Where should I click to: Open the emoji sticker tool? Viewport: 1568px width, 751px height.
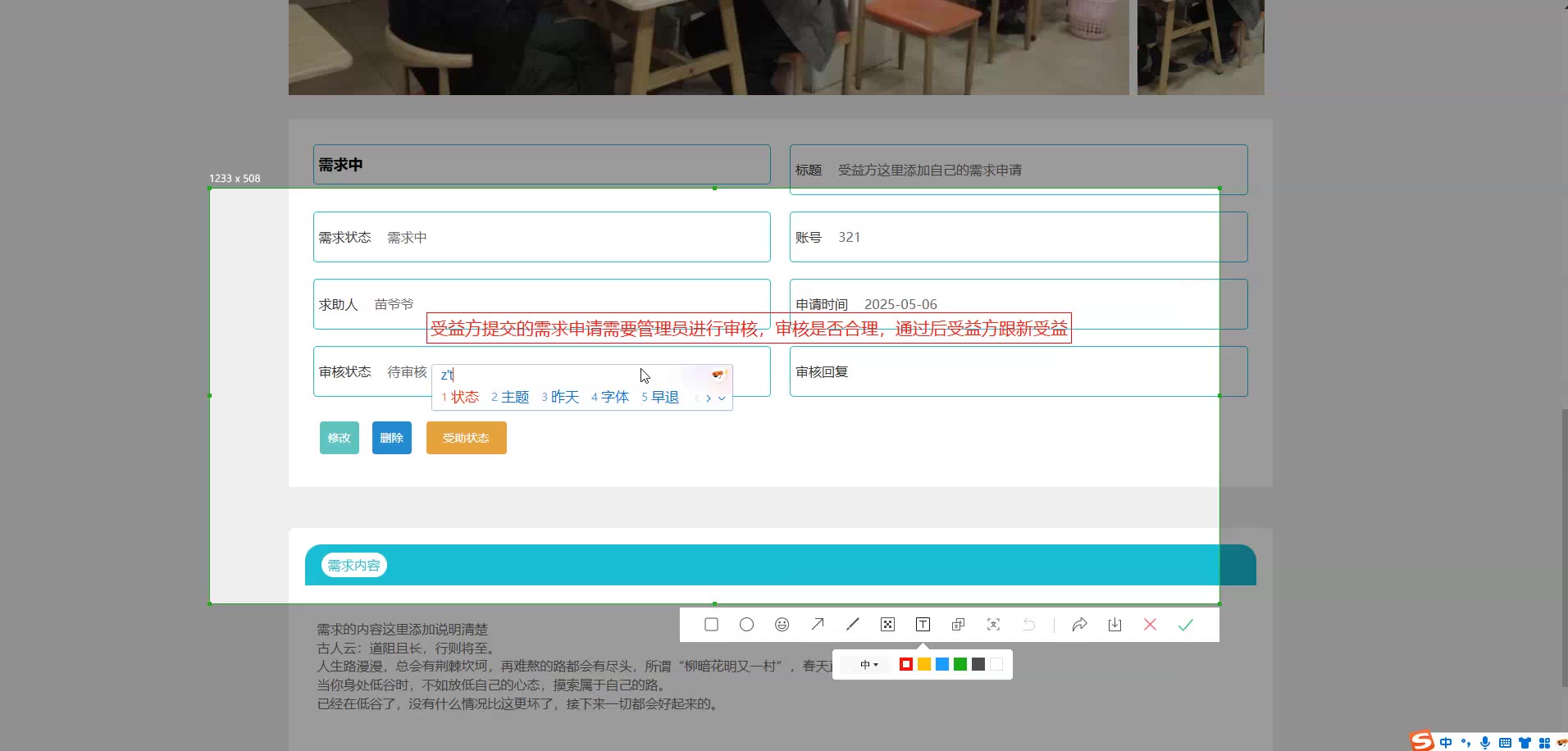(x=782, y=625)
